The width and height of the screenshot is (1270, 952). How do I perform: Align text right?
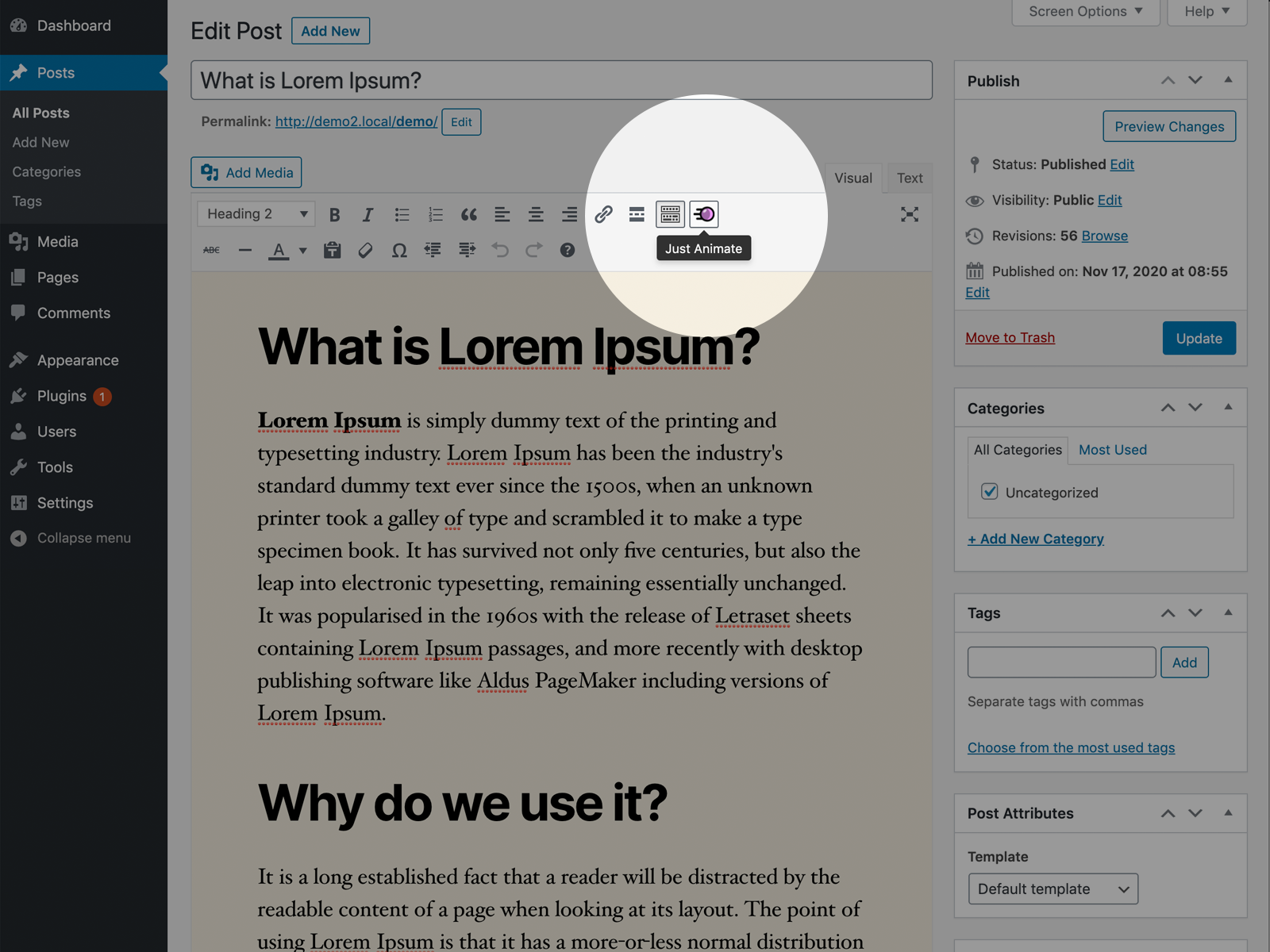569,214
